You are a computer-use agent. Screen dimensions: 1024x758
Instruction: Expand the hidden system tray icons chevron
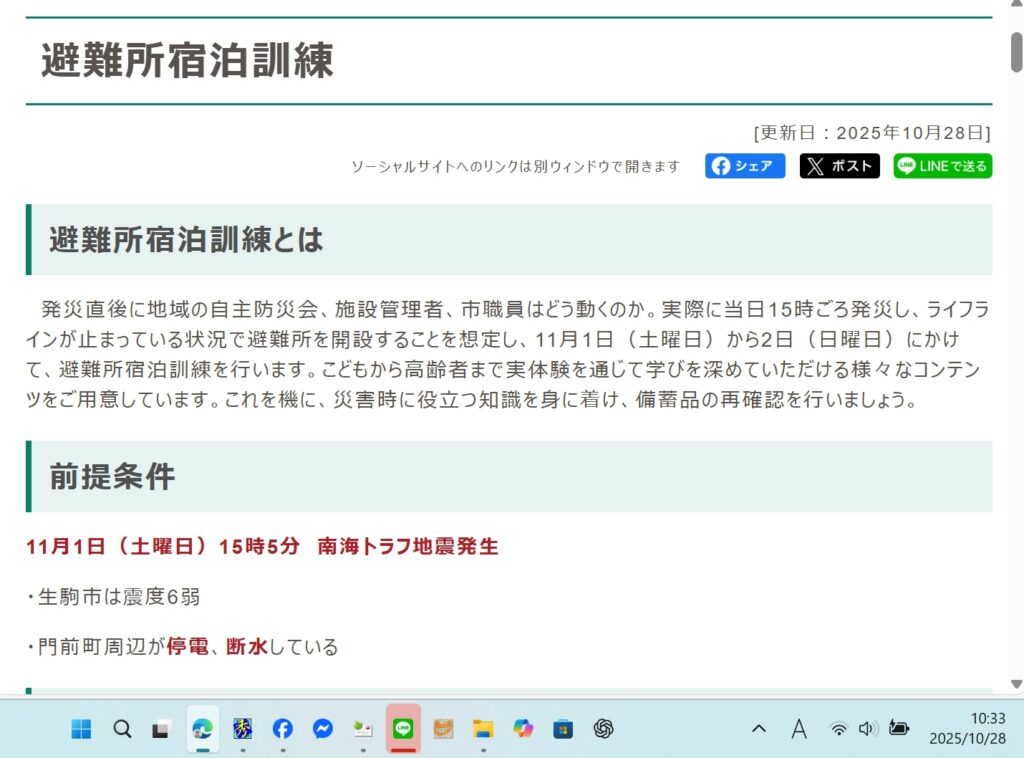click(x=759, y=729)
